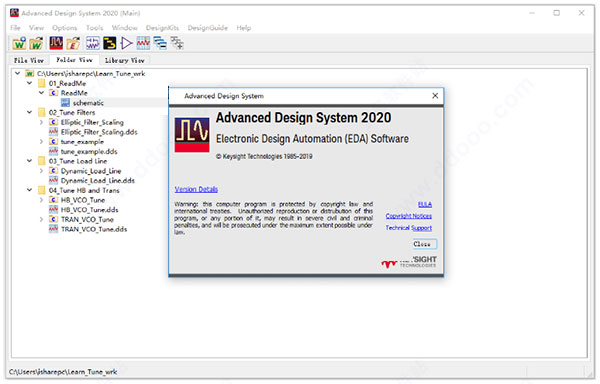Open a new data display window icon
The height and width of the screenshot is (384, 600).
(143, 43)
